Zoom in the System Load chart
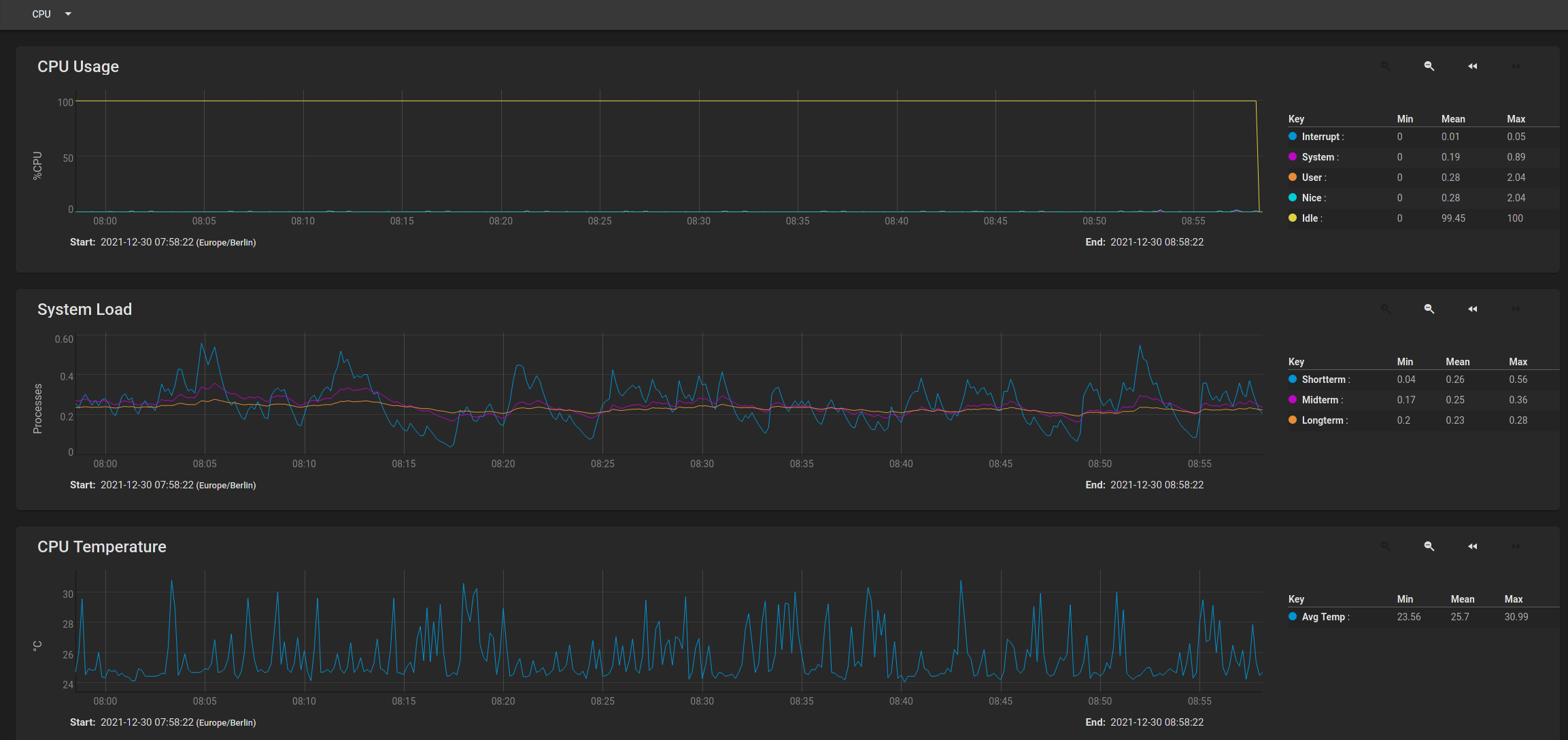Screen dimensions: 1568x740 tap(1385, 309)
